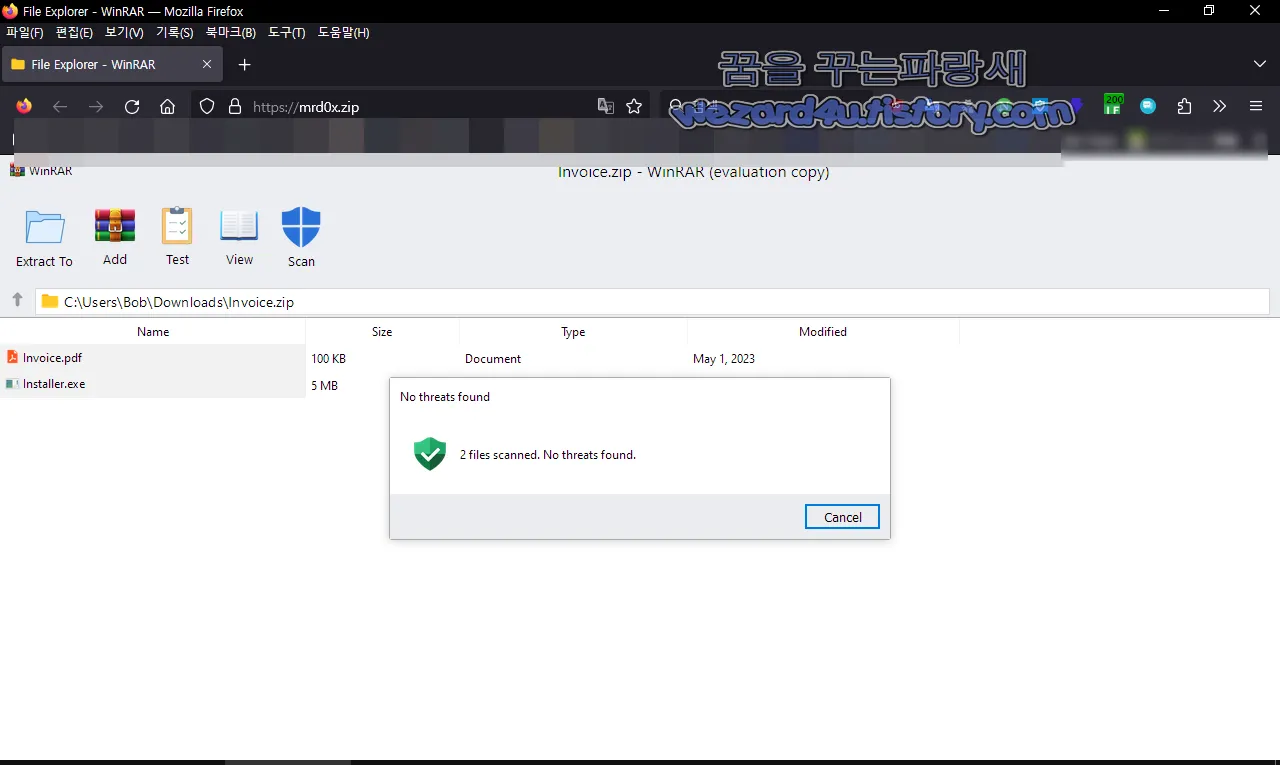
Task: Click the mrd0x.zip address bar URL
Action: [305, 107]
